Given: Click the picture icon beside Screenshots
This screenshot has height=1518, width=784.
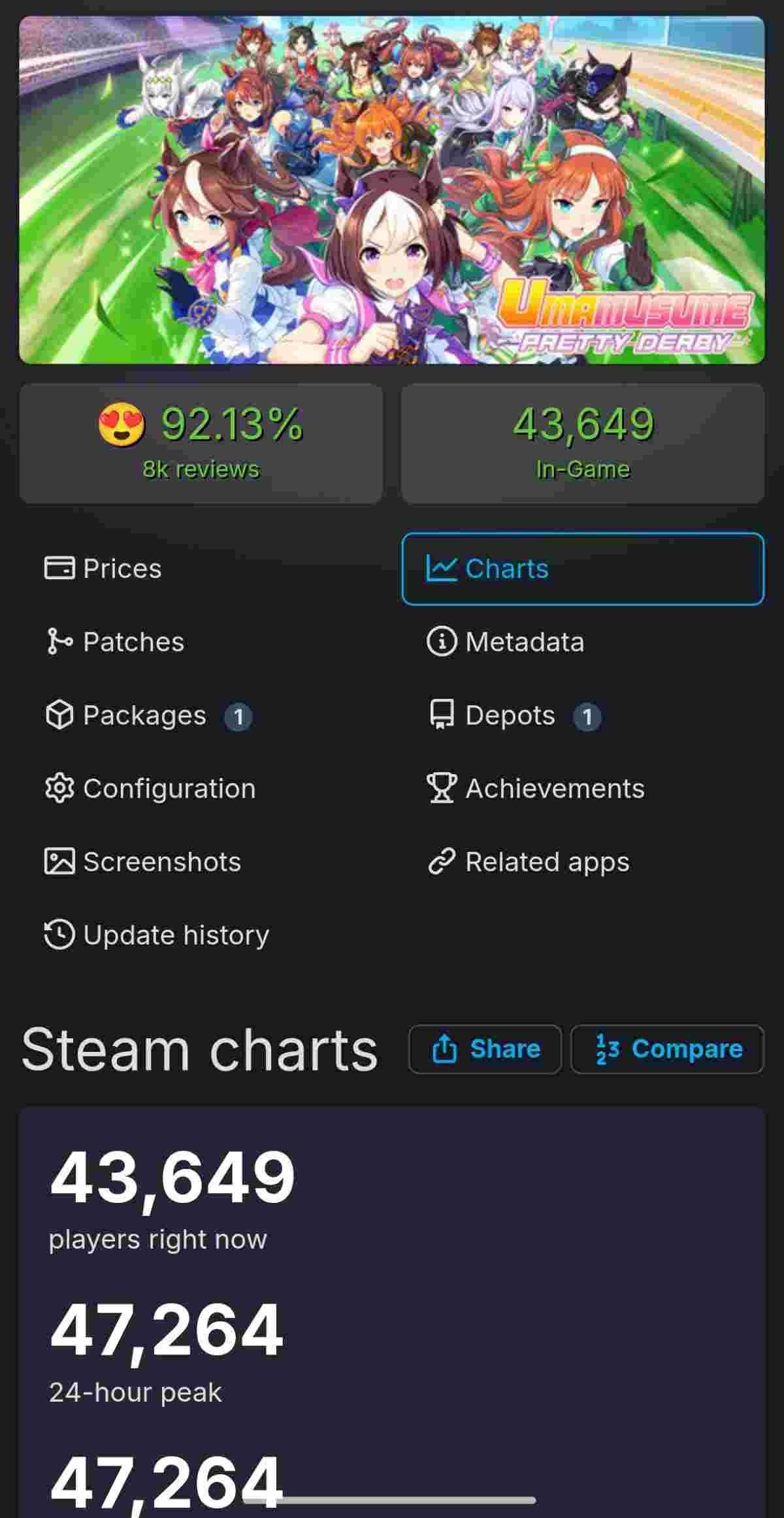Looking at the screenshot, I should point(59,862).
